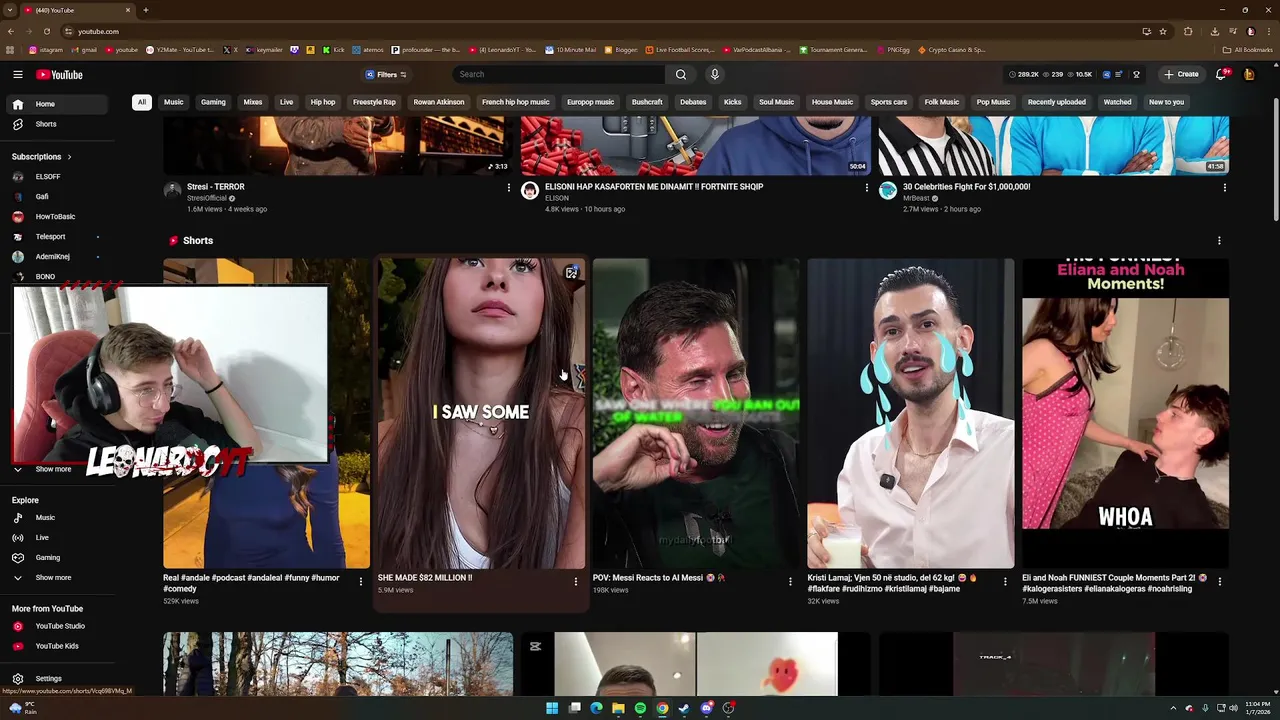This screenshot has height=720, width=1280.
Task: Open the Chrome tab search dropdown
Action: coord(10,10)
